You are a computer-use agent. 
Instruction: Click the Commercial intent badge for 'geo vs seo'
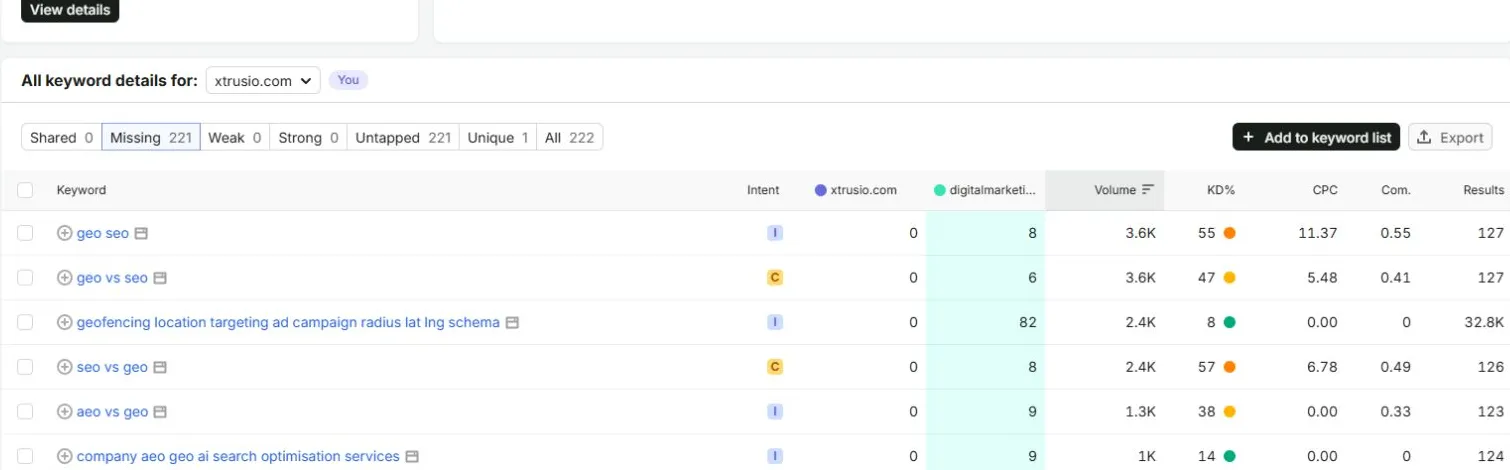click(x=775, y=278)
